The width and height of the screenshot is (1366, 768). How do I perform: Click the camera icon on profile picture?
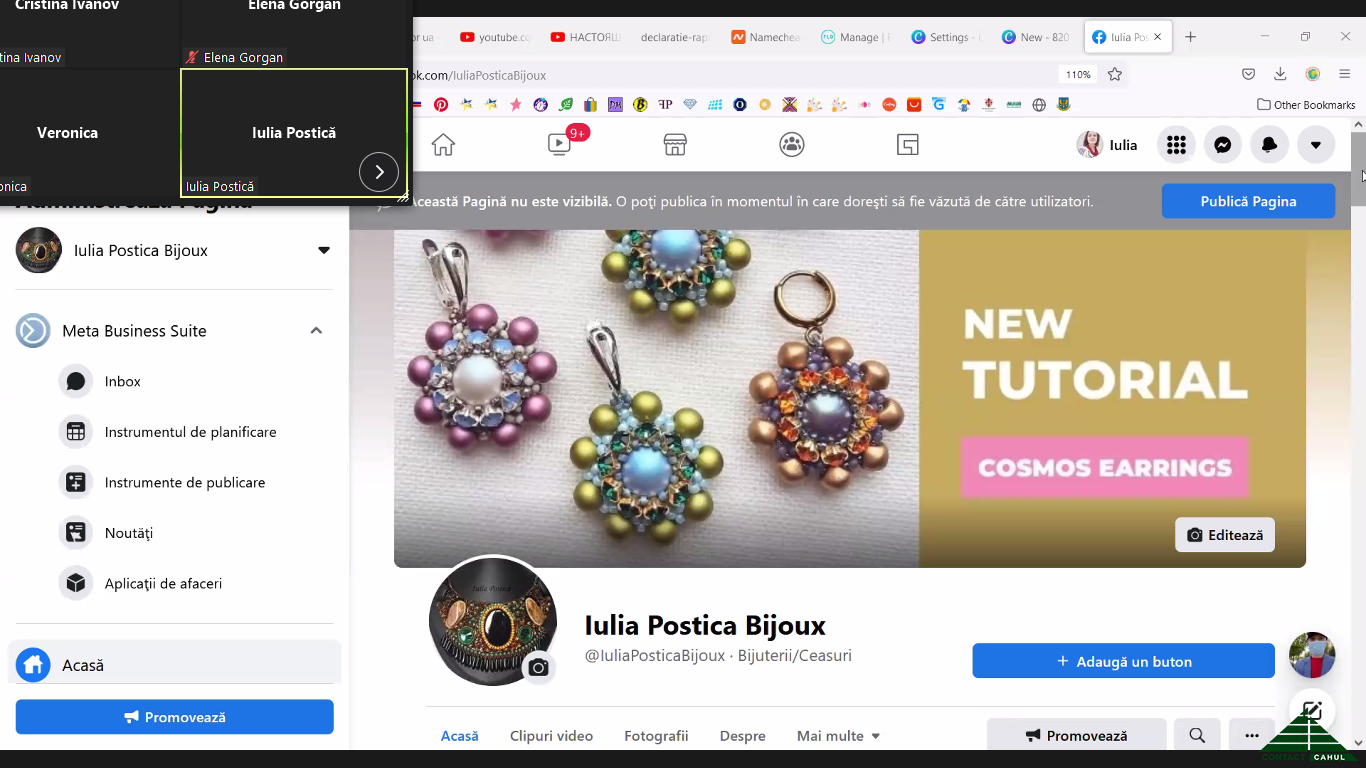point(539,667)
